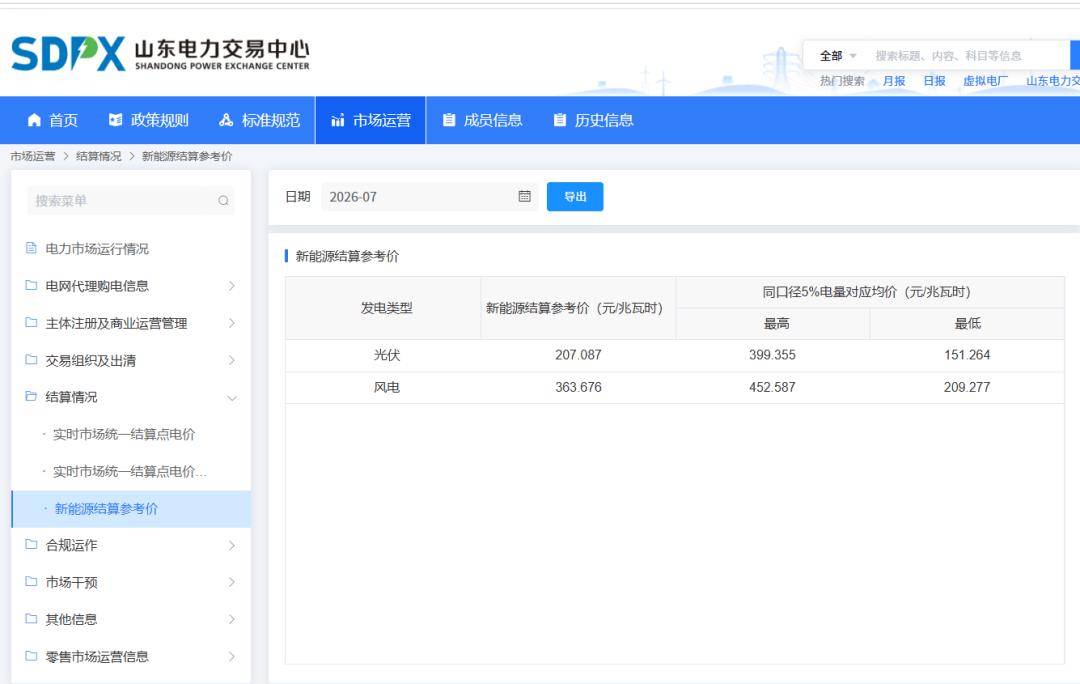Click the value 207.087
This screenshot has height=684, width=1080.
point(578,355)
